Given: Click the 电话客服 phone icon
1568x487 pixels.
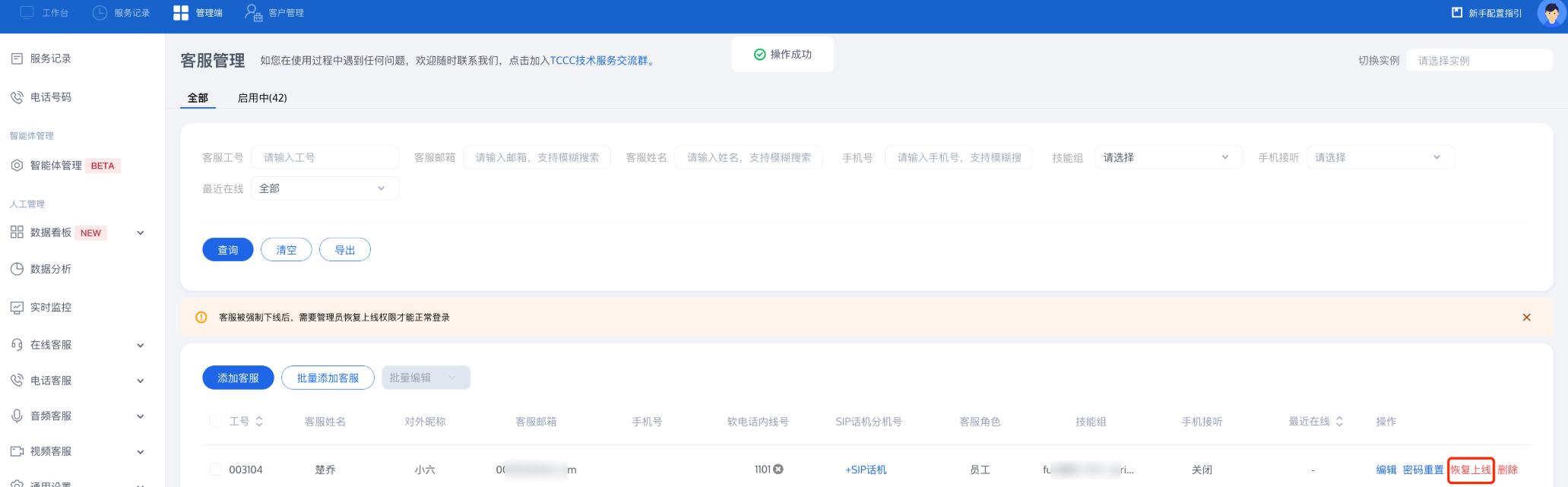Looking at the screenshot, I should click(x=17, y=381).
